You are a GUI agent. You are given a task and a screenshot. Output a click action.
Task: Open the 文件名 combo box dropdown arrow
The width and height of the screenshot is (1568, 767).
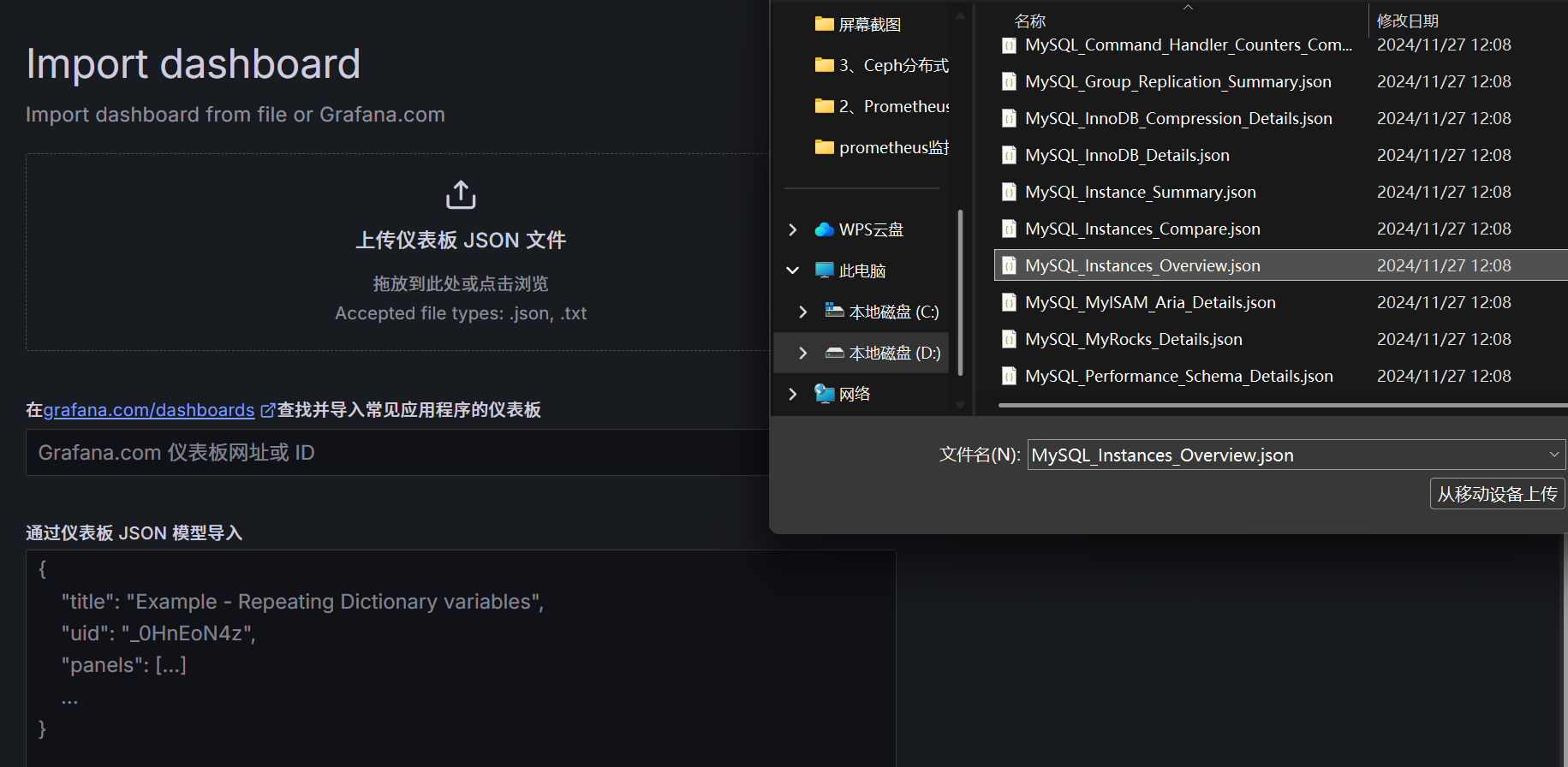click(x=1554, y=455)
